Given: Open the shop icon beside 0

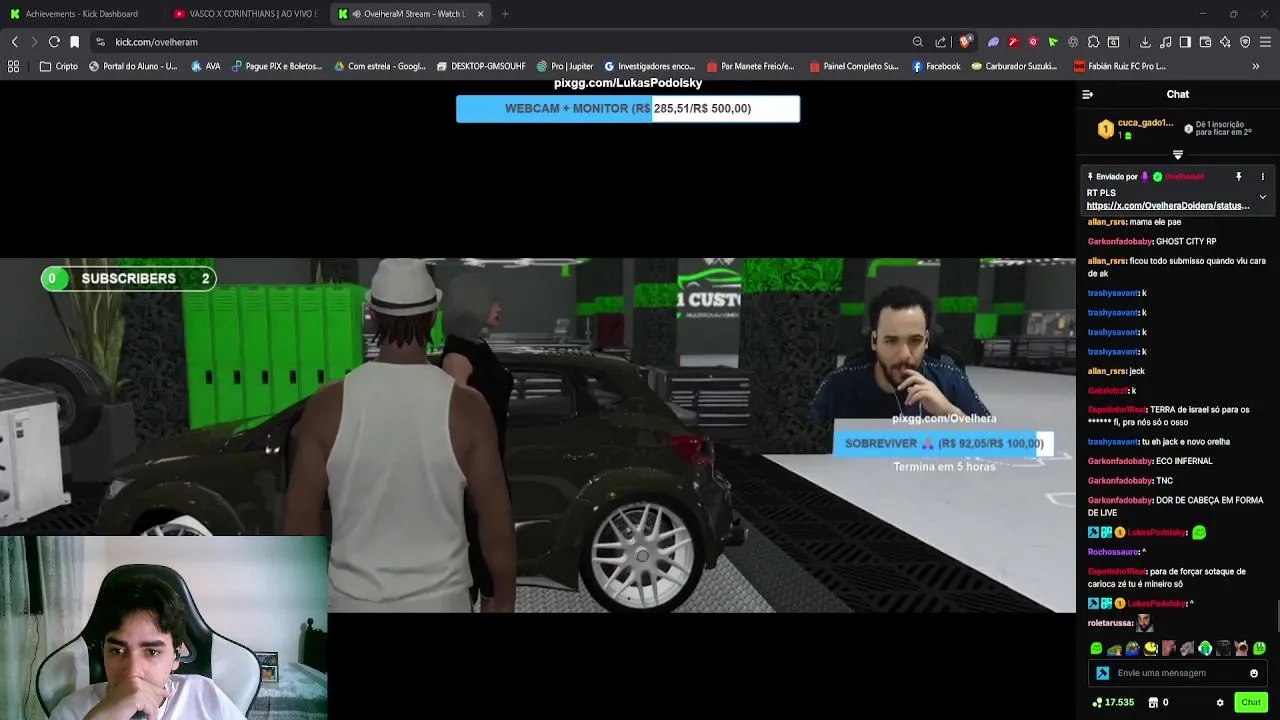Looking at the screenshot, I should [1153, 703].
